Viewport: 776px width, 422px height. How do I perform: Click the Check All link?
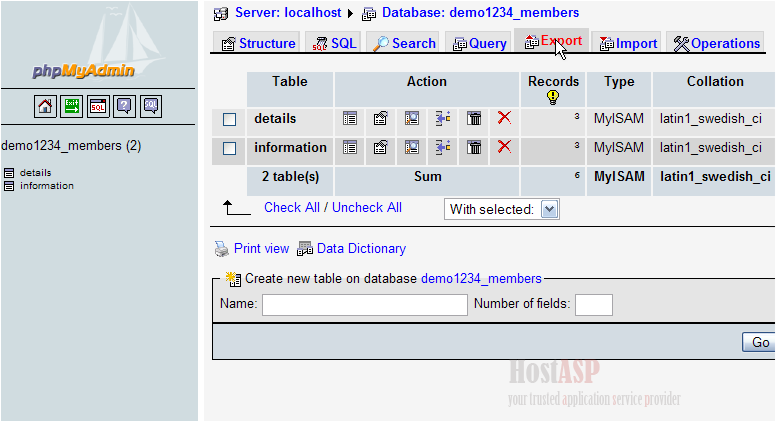291,207
